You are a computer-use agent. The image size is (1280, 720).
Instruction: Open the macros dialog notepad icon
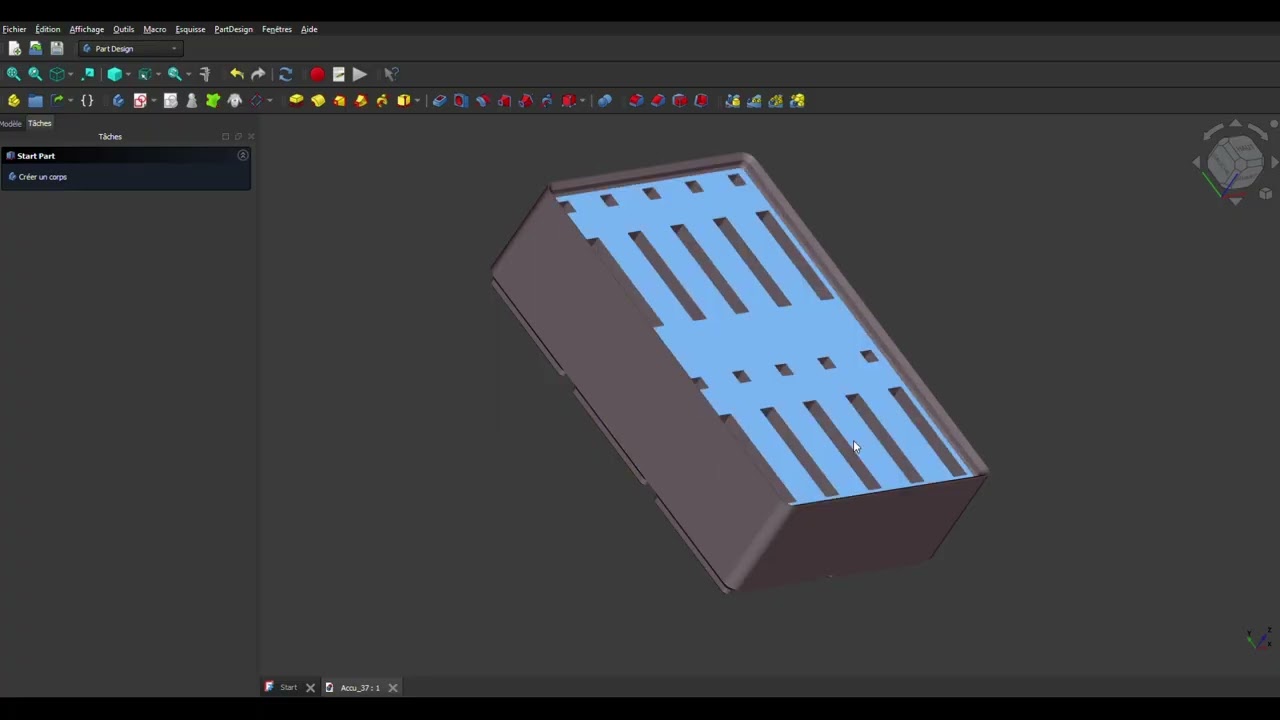(339, 74)
